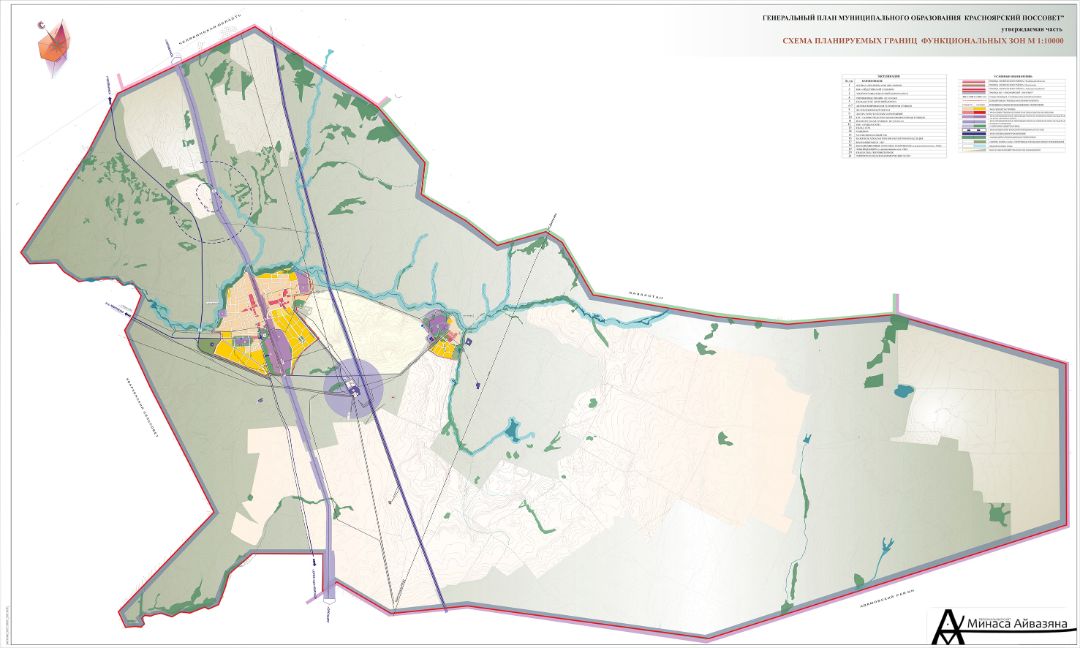Click the 'утверждаемая часть' subtitle
The width and height of the screenshot is (1080, 648).
[x=1032, y=30]
